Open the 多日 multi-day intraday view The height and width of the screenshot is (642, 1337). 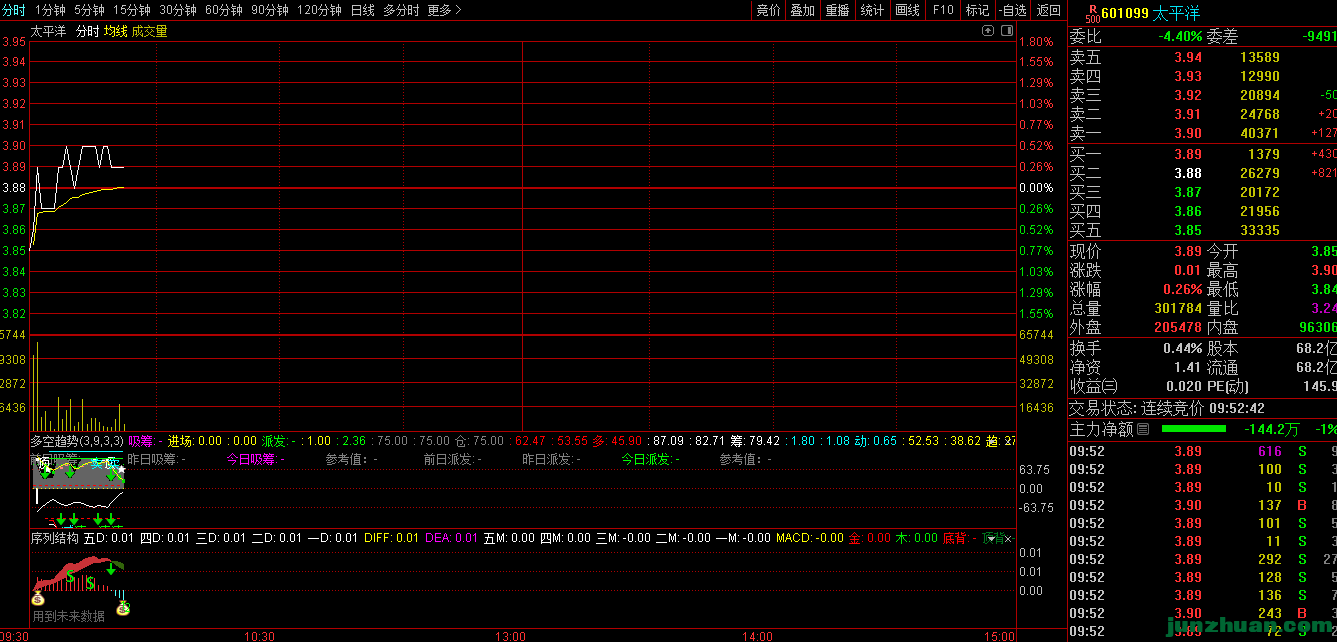tap(401, 10)
